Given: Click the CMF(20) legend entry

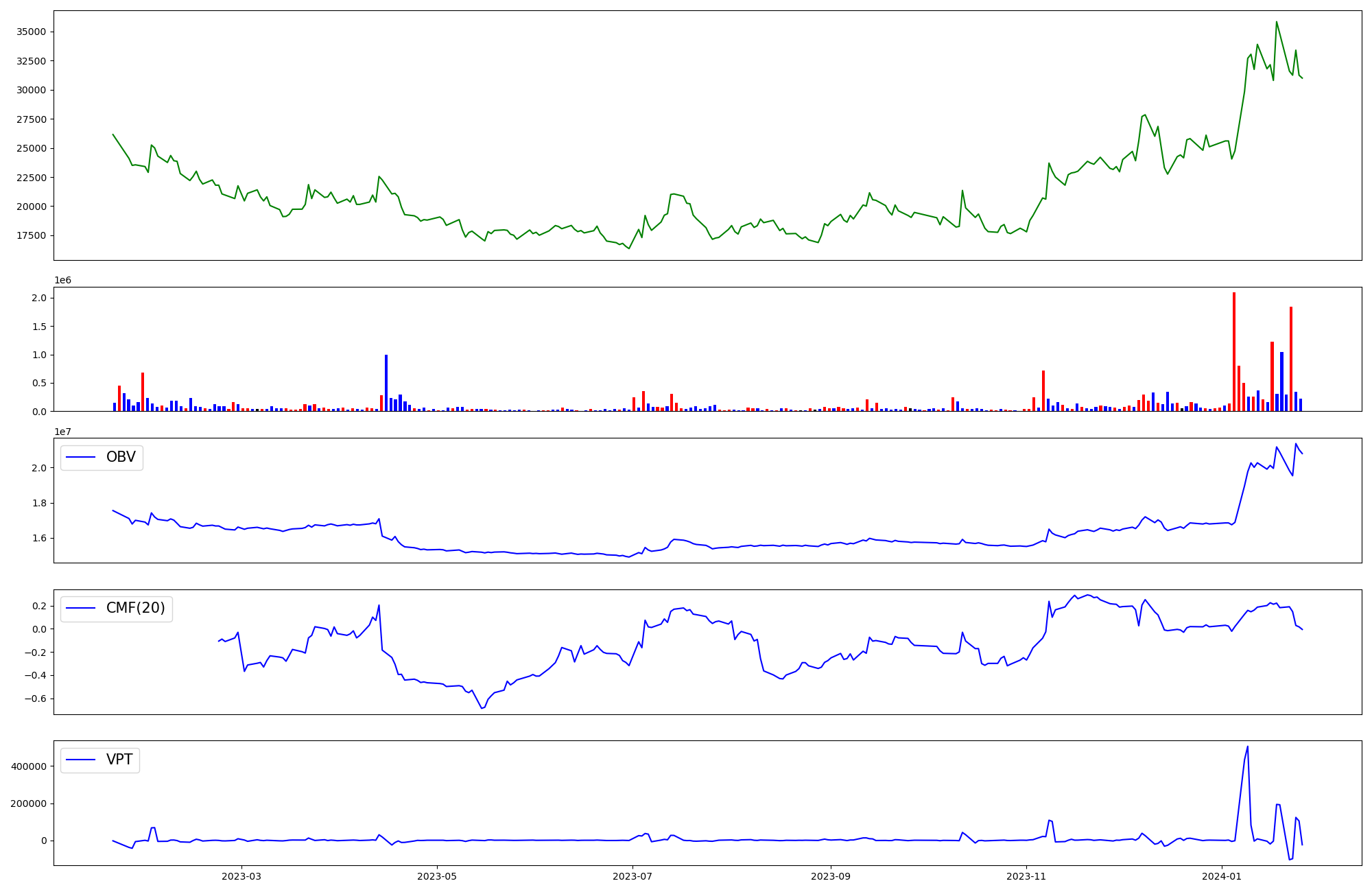Looking at the screenshot, I should tap(135, 609).
